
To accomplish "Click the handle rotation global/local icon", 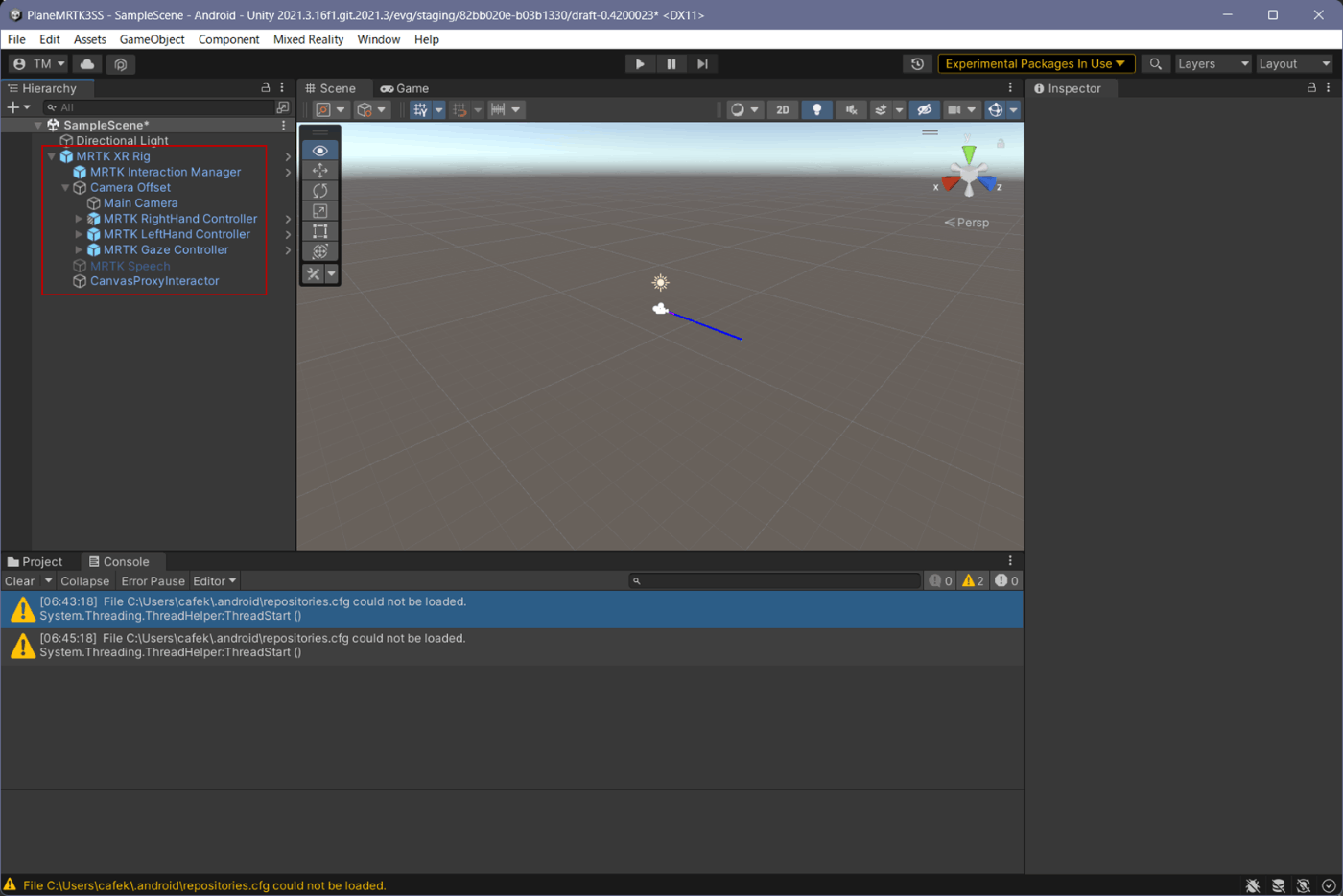I will pos(365,110).
